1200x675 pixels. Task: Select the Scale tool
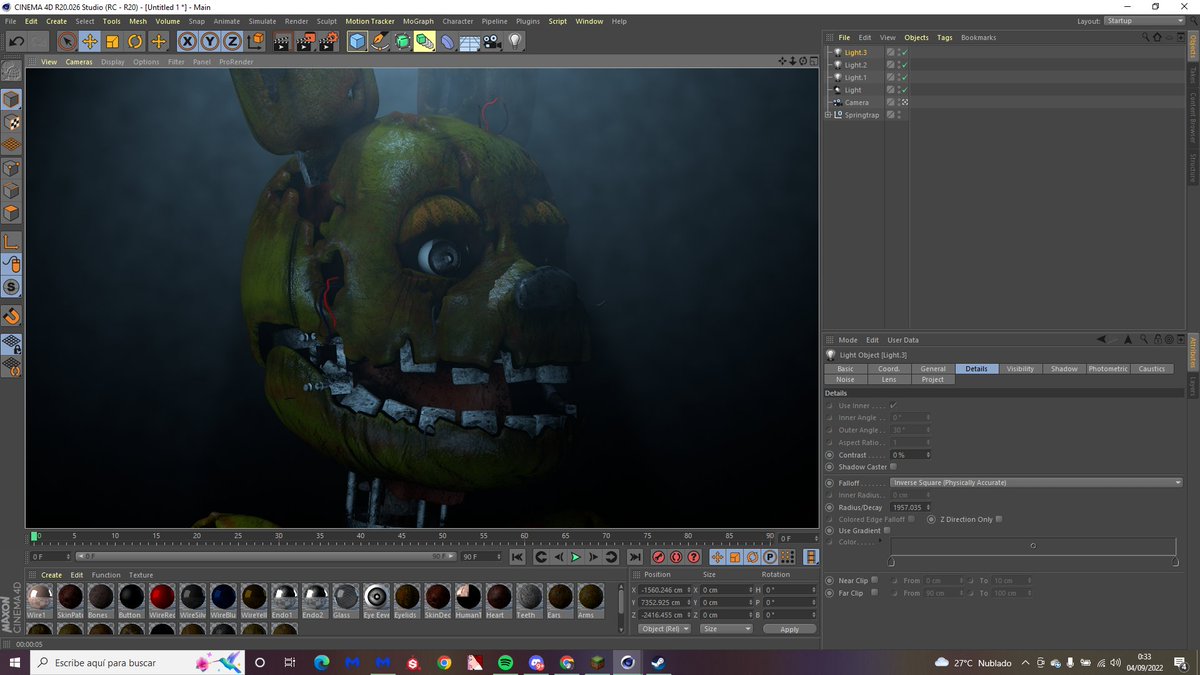(111, 40)
